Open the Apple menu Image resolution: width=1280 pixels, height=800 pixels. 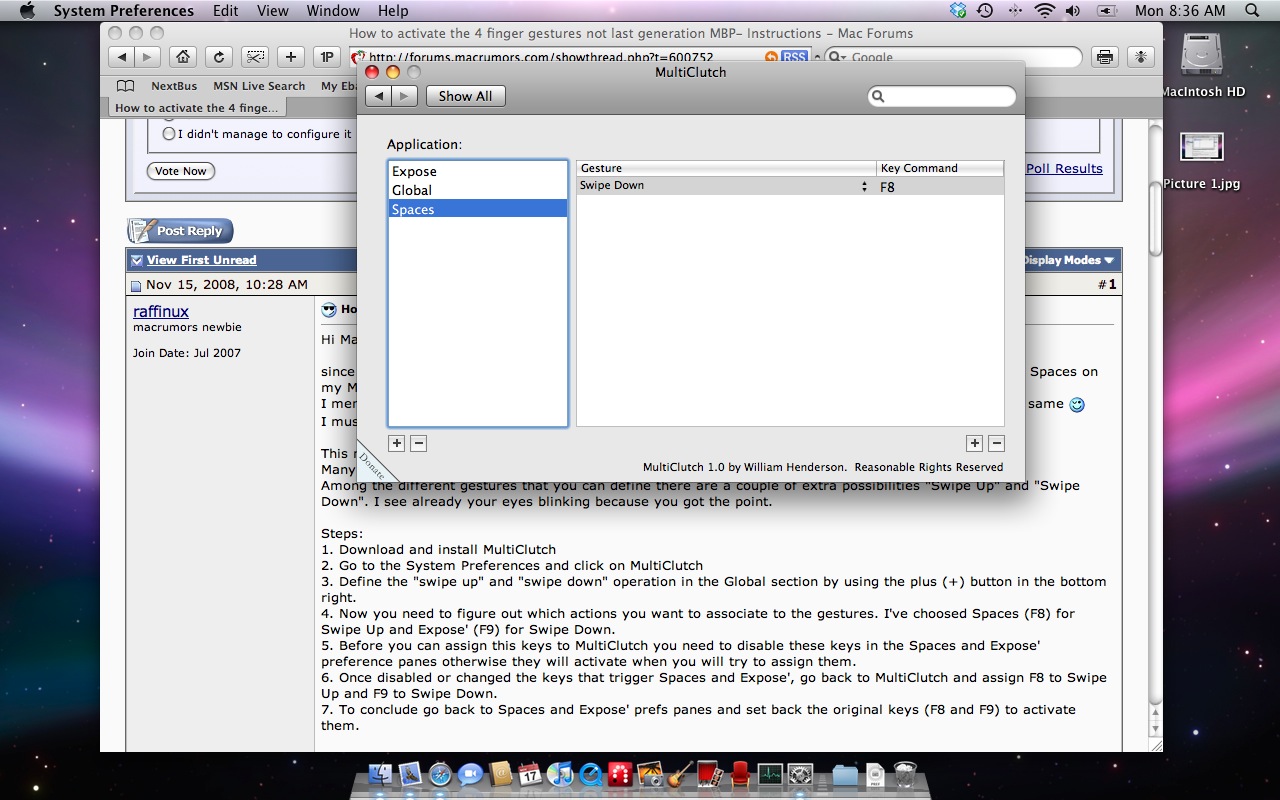pos(27,11)
